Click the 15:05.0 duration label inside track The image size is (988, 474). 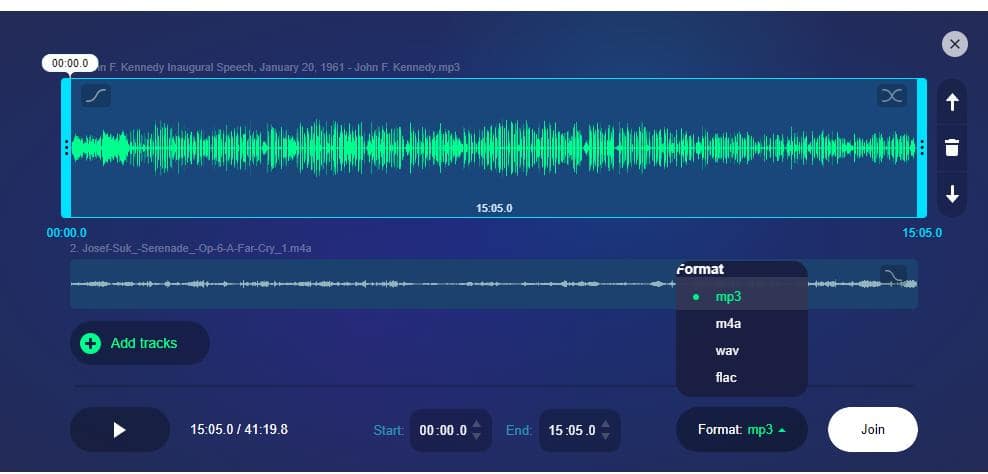494,208
